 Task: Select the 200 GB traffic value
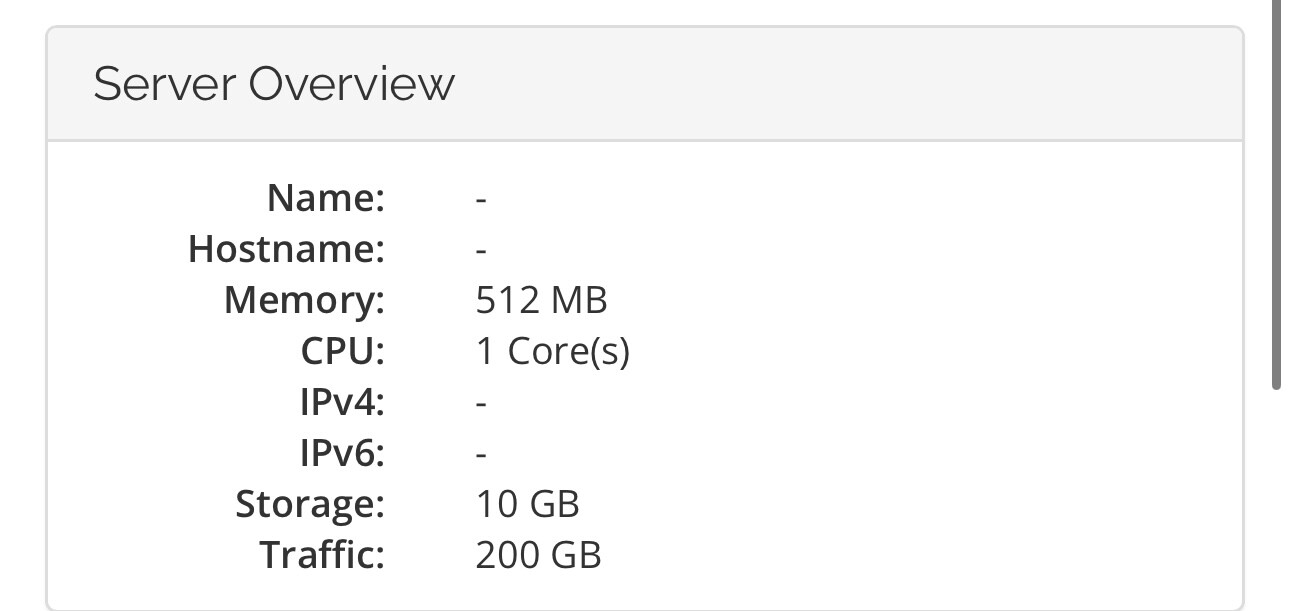pyautogui.click(x=538, y=555)
